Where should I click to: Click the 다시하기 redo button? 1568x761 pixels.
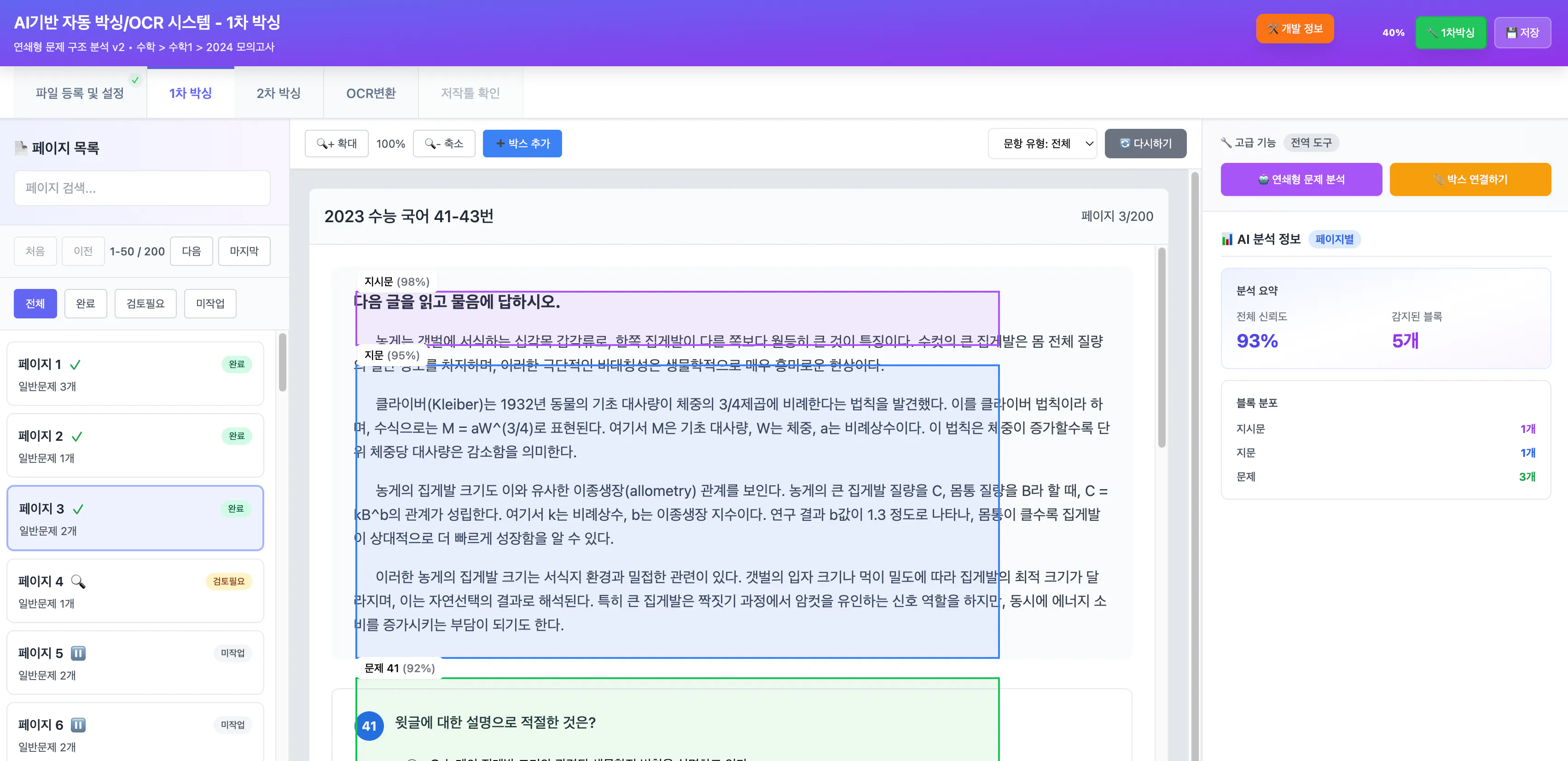(1145, 144)
